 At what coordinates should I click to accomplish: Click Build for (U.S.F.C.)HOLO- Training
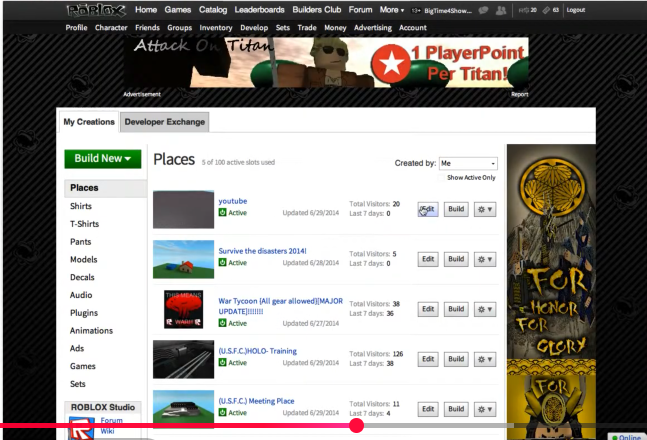coord(456,359)
